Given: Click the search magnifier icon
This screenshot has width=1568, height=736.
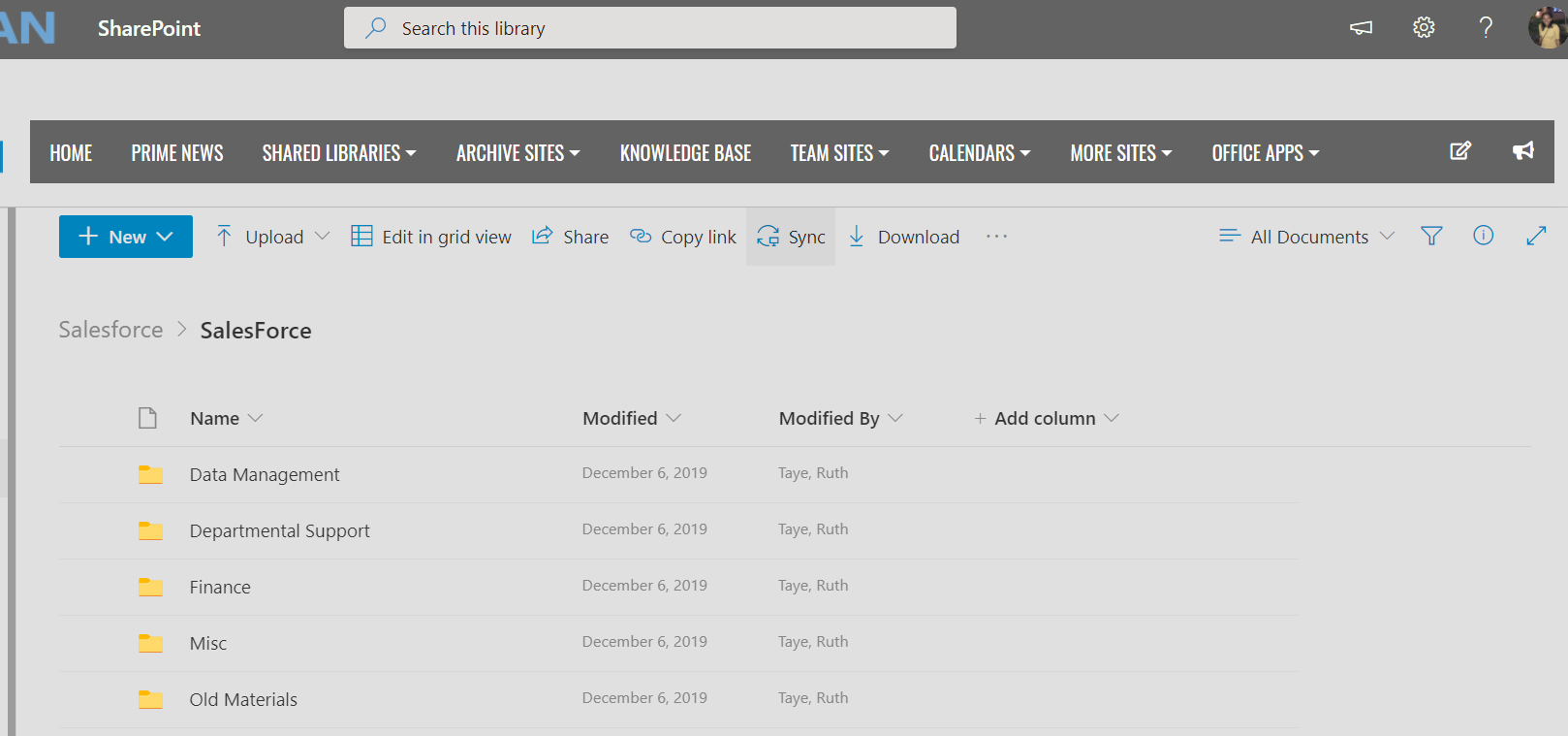Looking at the screenshot, I should 375,28.
